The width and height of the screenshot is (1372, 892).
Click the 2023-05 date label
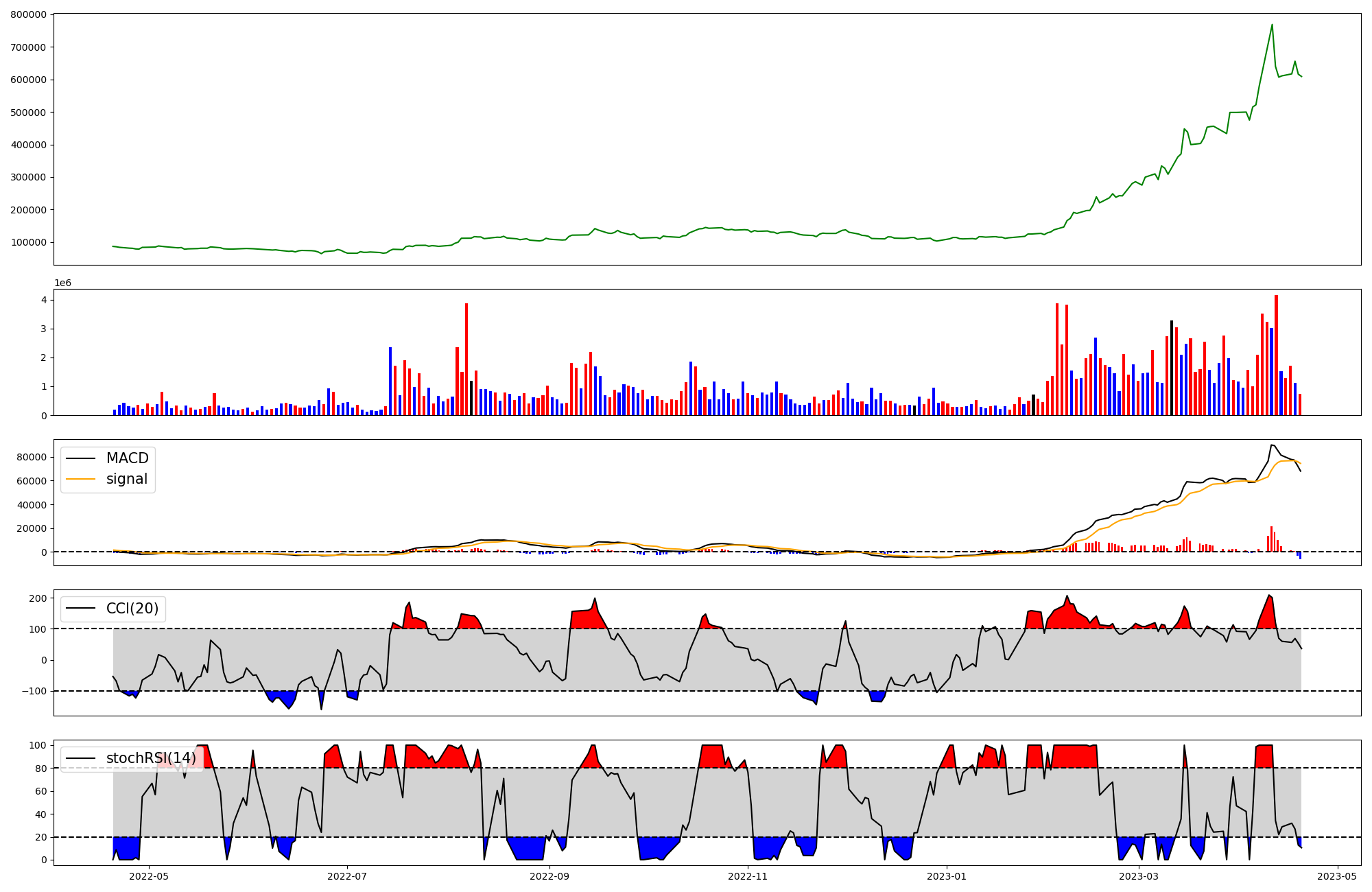pos(1338,876)
